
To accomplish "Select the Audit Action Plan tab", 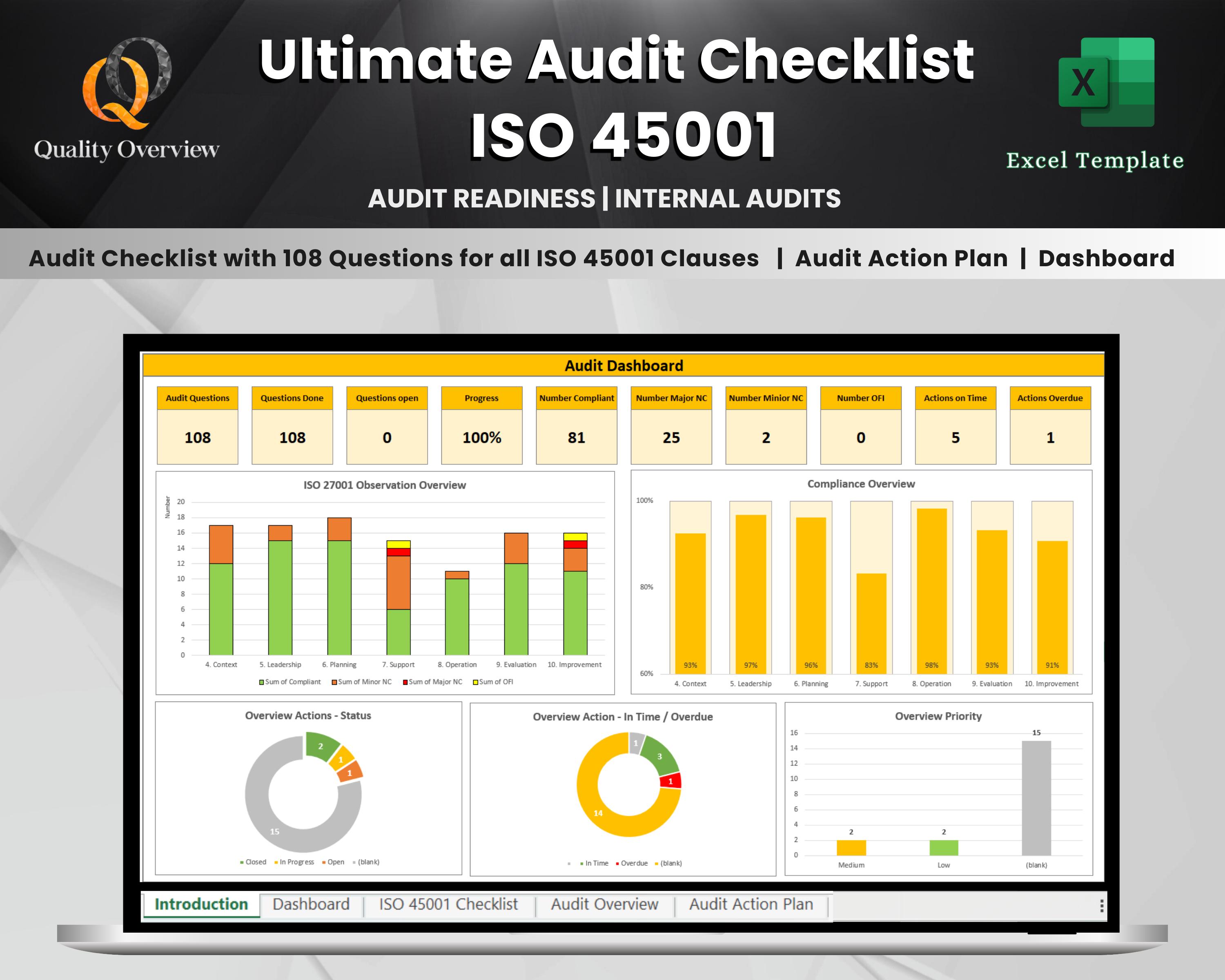I will (x=751, y=904).
